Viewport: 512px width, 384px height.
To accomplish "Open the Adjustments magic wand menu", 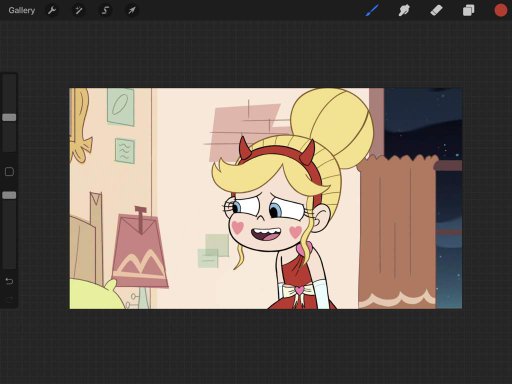I will pyautogui.click(x=79, y=10).
